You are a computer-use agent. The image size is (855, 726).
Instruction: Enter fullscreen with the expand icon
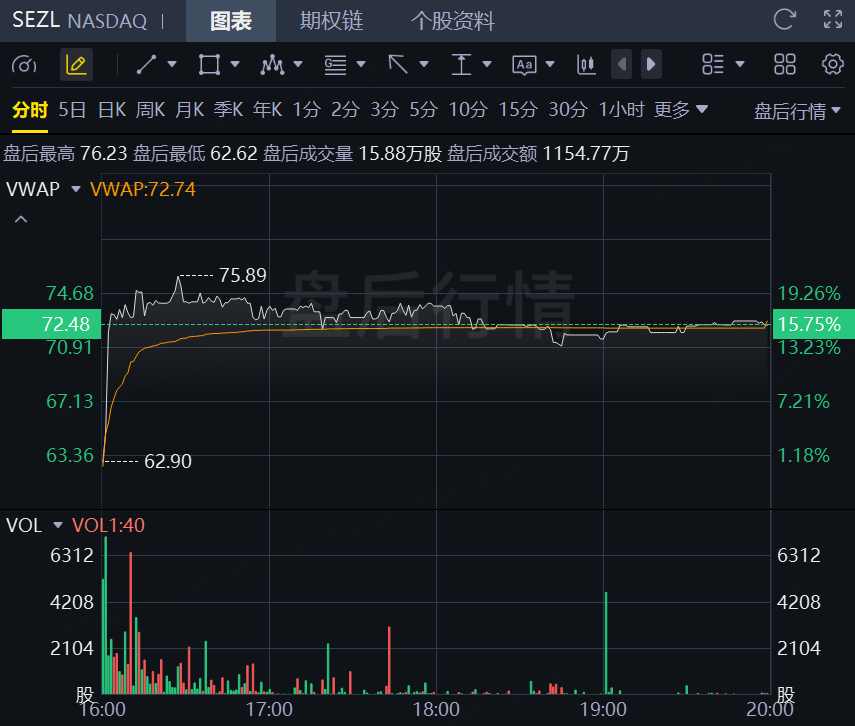(x=832, y=19)
